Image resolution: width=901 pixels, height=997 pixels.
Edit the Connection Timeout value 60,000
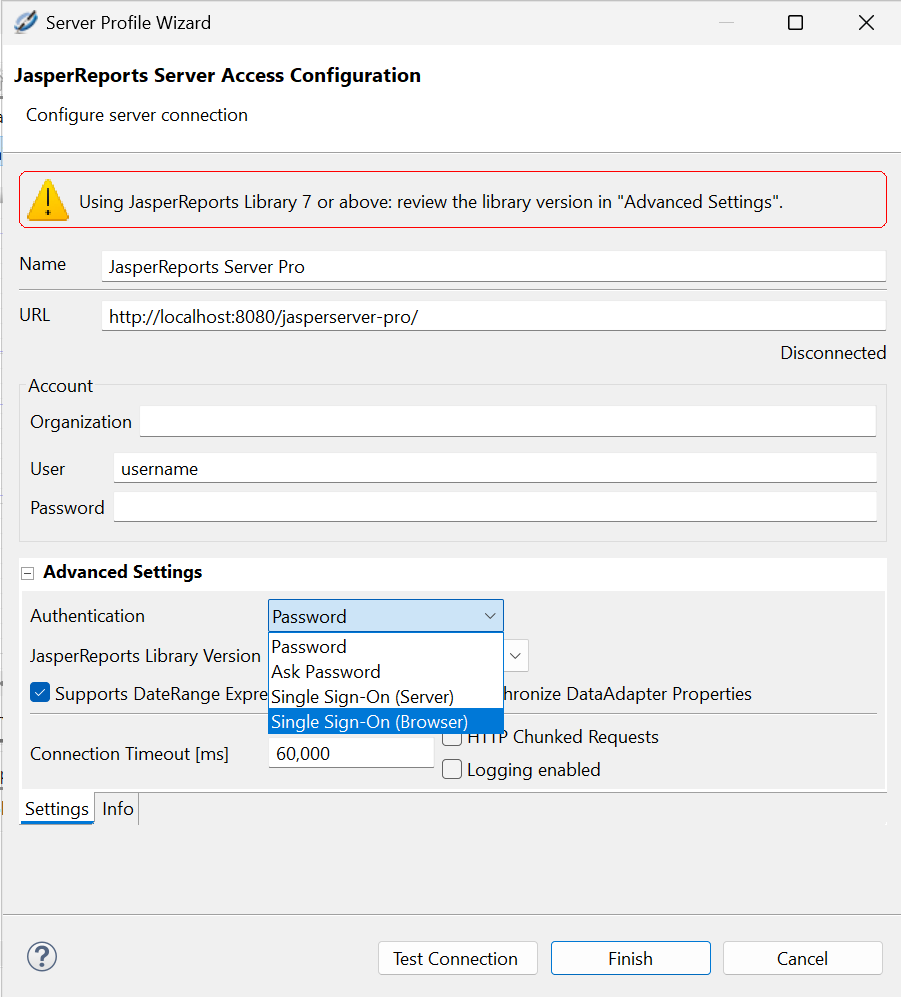pos(351,753)
